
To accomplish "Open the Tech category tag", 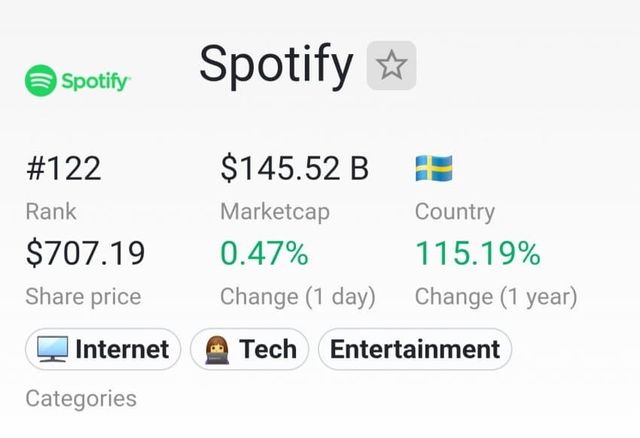I will click(250, 349).
